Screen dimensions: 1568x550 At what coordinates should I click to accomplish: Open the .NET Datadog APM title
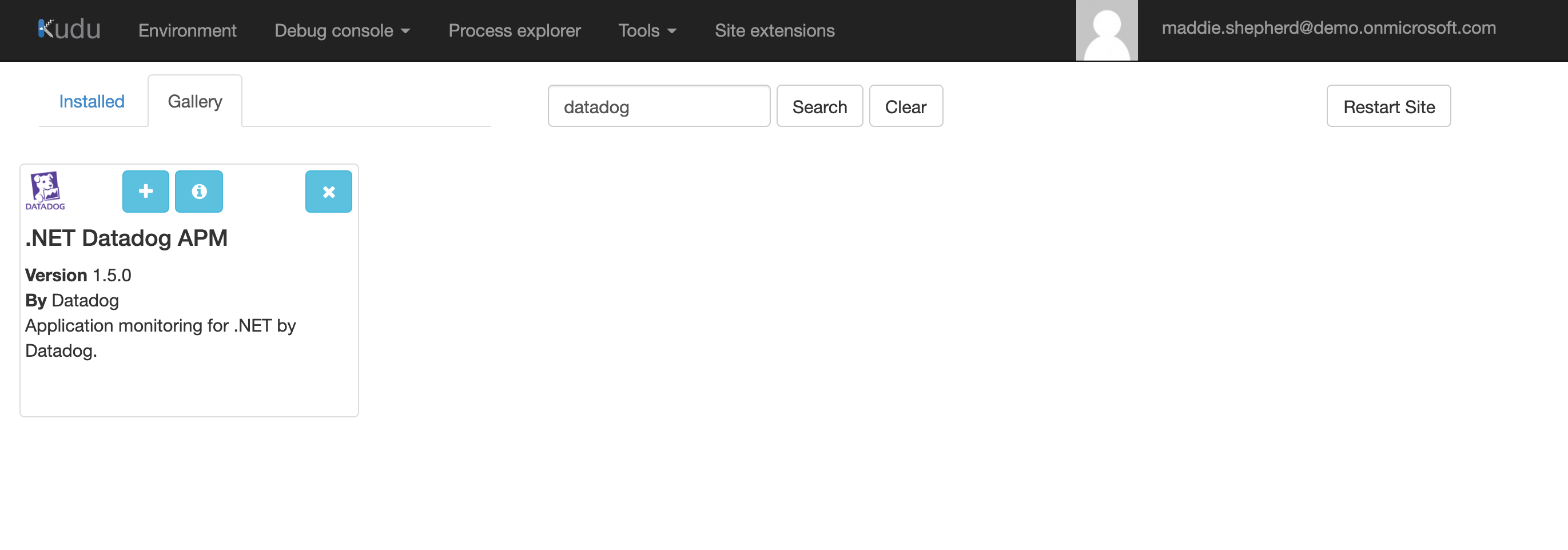coord(126,238)
